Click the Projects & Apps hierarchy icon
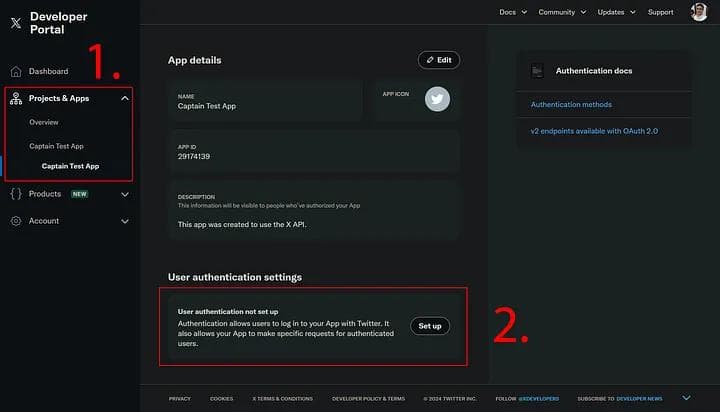The image size is (720, 412). pos(16,98)
